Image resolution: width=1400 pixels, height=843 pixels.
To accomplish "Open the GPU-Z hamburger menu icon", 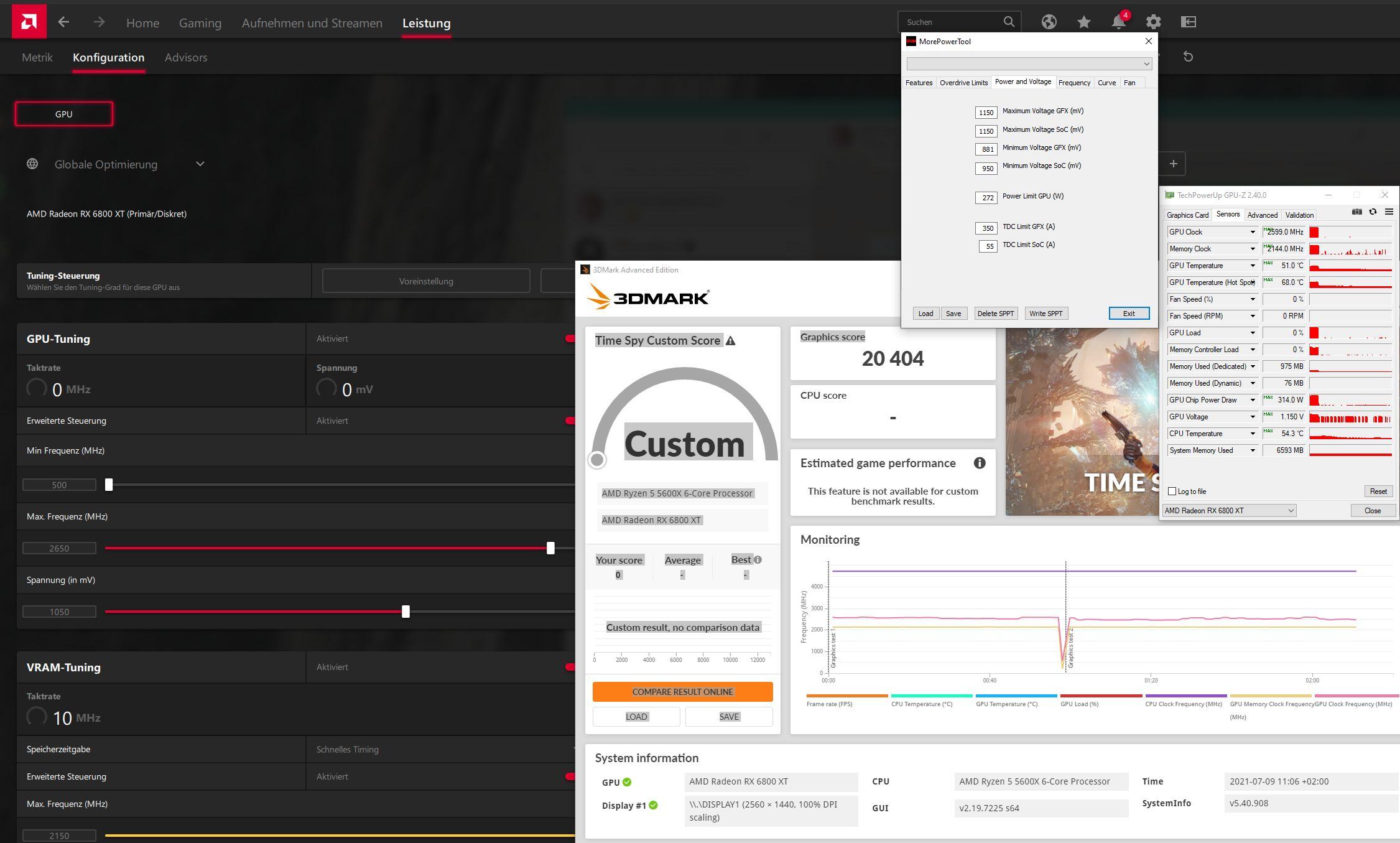I will point(1389,212).
